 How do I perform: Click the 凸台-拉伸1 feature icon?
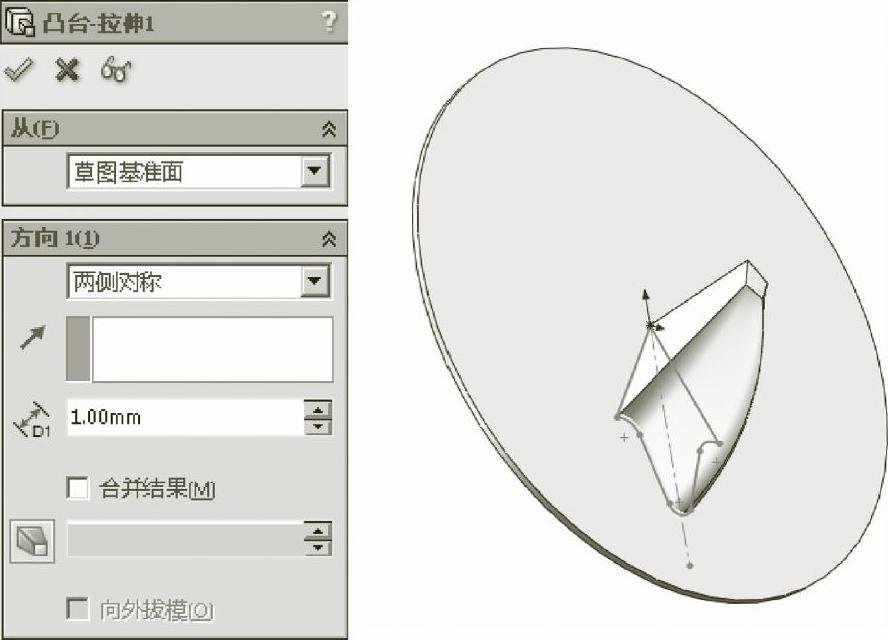tap(20, 22)
